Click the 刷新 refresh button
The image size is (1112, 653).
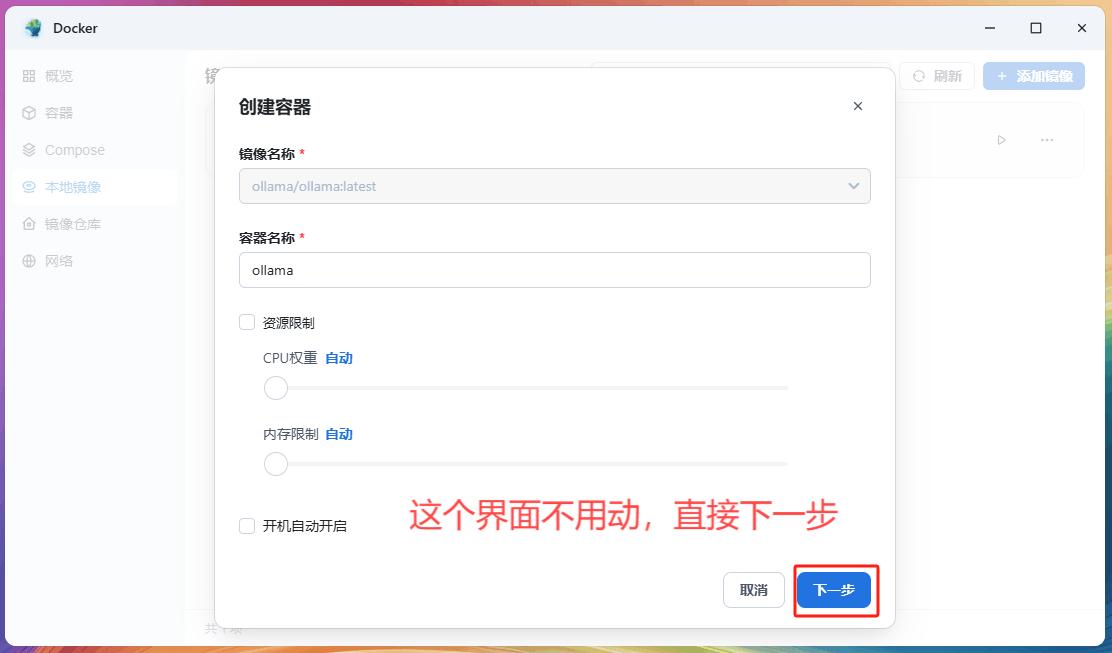937,76
